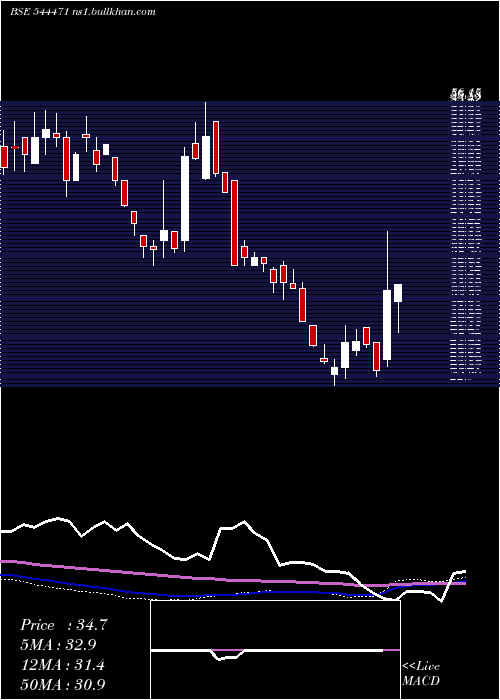
Task: Click the 'BSE 544471 ns1.bullkhan.com' header text
Action: 83,12
